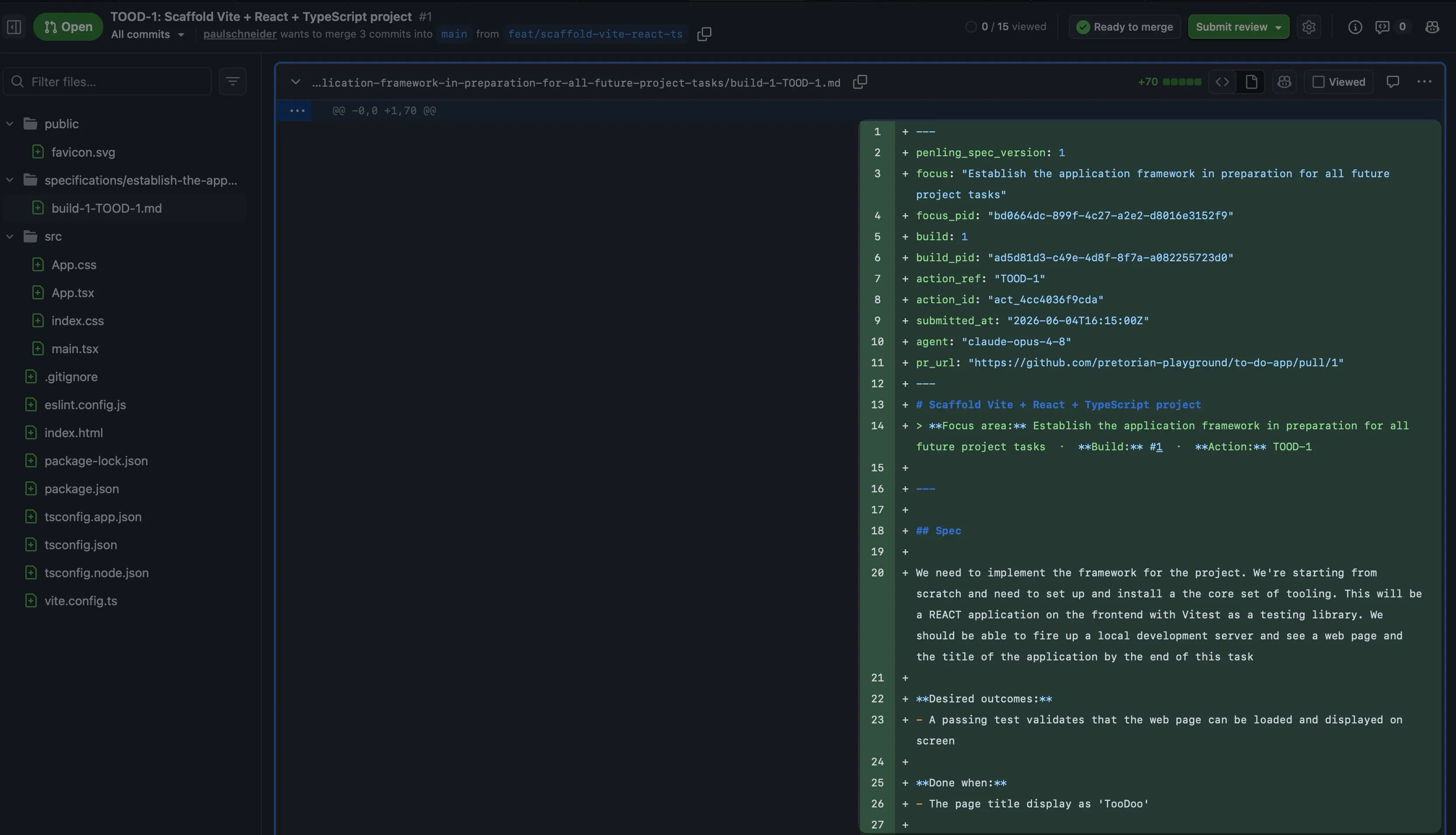Open the feat/scaffold-vite-react-ts branch link
Image resolution: width=1456 pixels, height=835 pixels.
[595, 34]
